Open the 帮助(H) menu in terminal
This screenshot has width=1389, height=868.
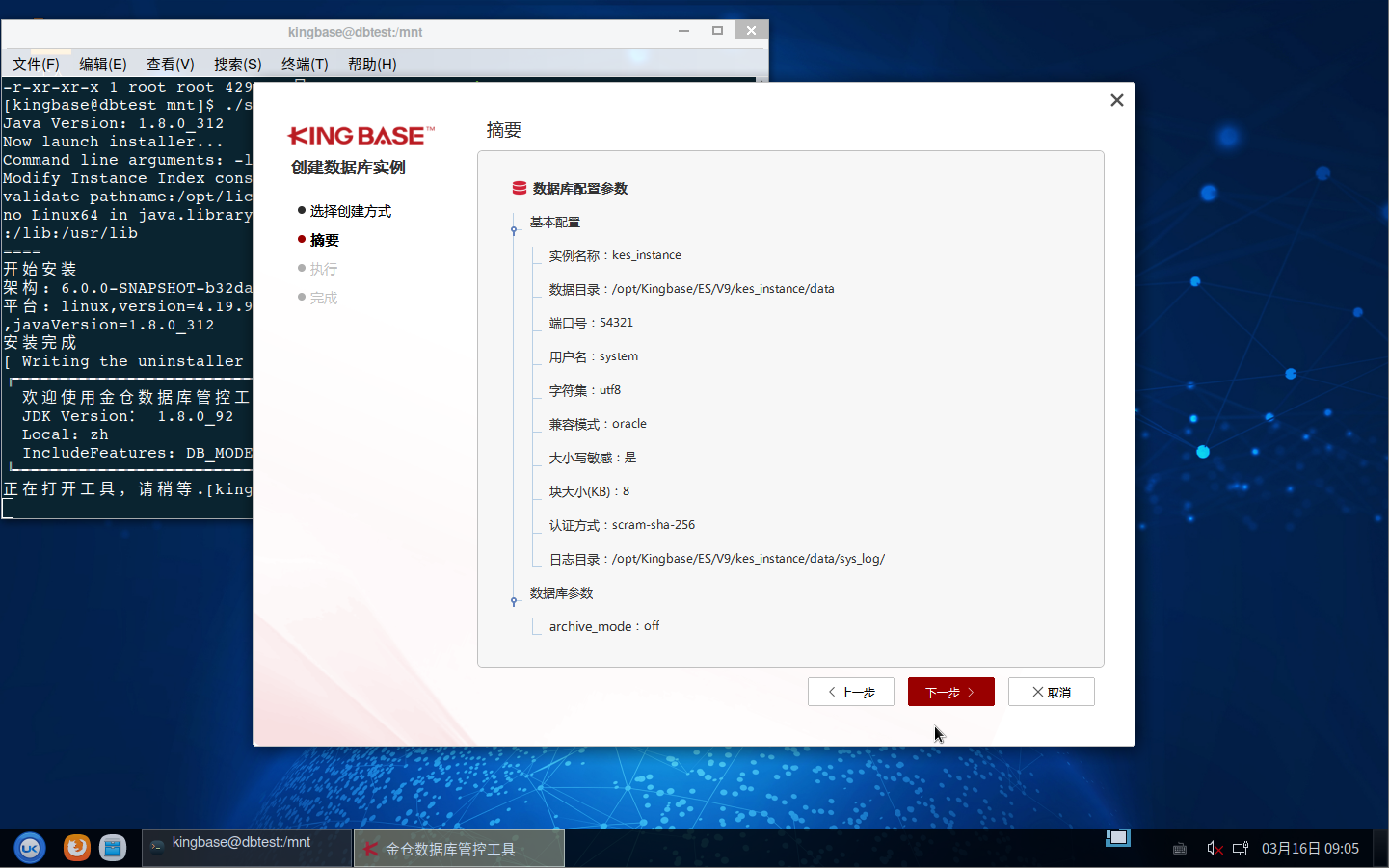click(x=372, y=64)
